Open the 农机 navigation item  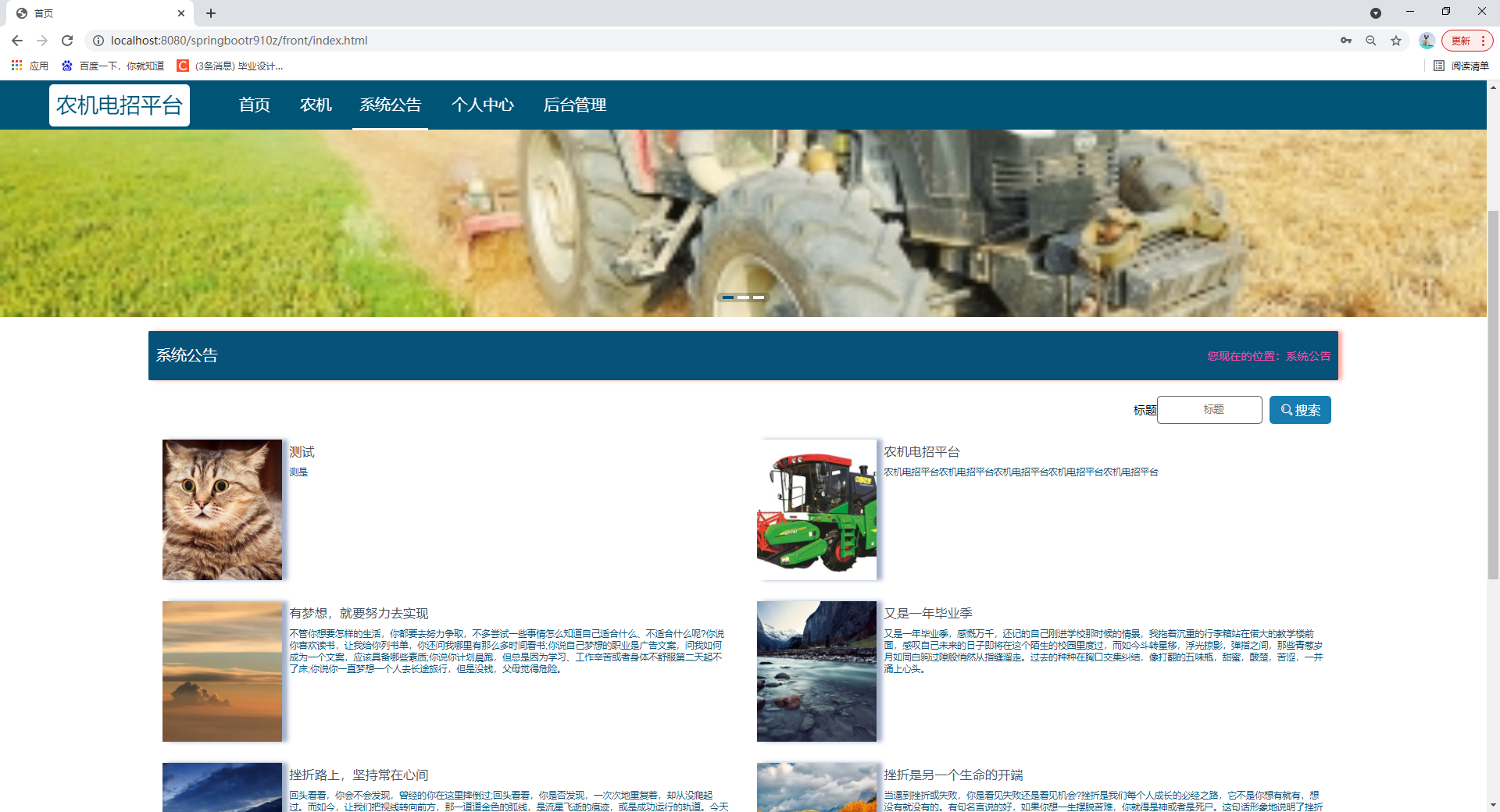[316, 105]
